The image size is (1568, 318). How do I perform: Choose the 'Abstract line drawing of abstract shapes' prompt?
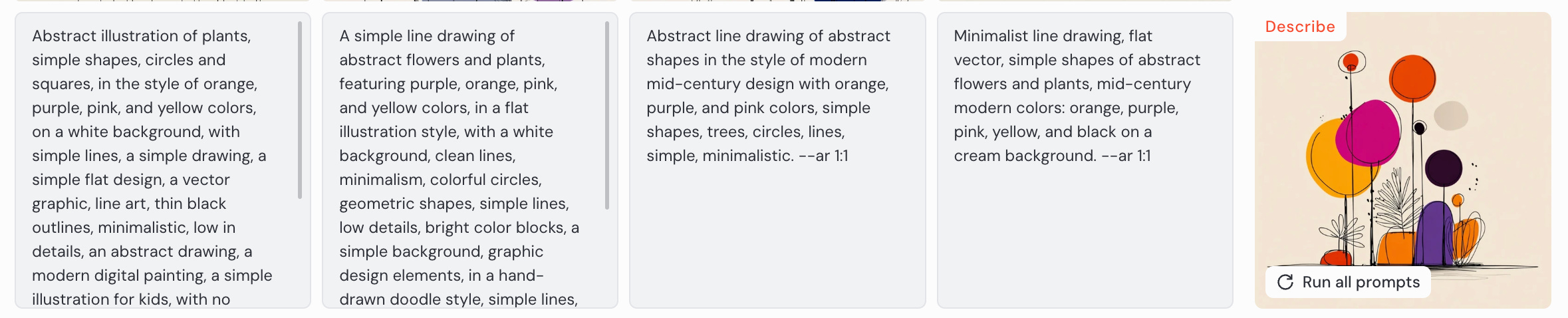(x=777, y=160)
